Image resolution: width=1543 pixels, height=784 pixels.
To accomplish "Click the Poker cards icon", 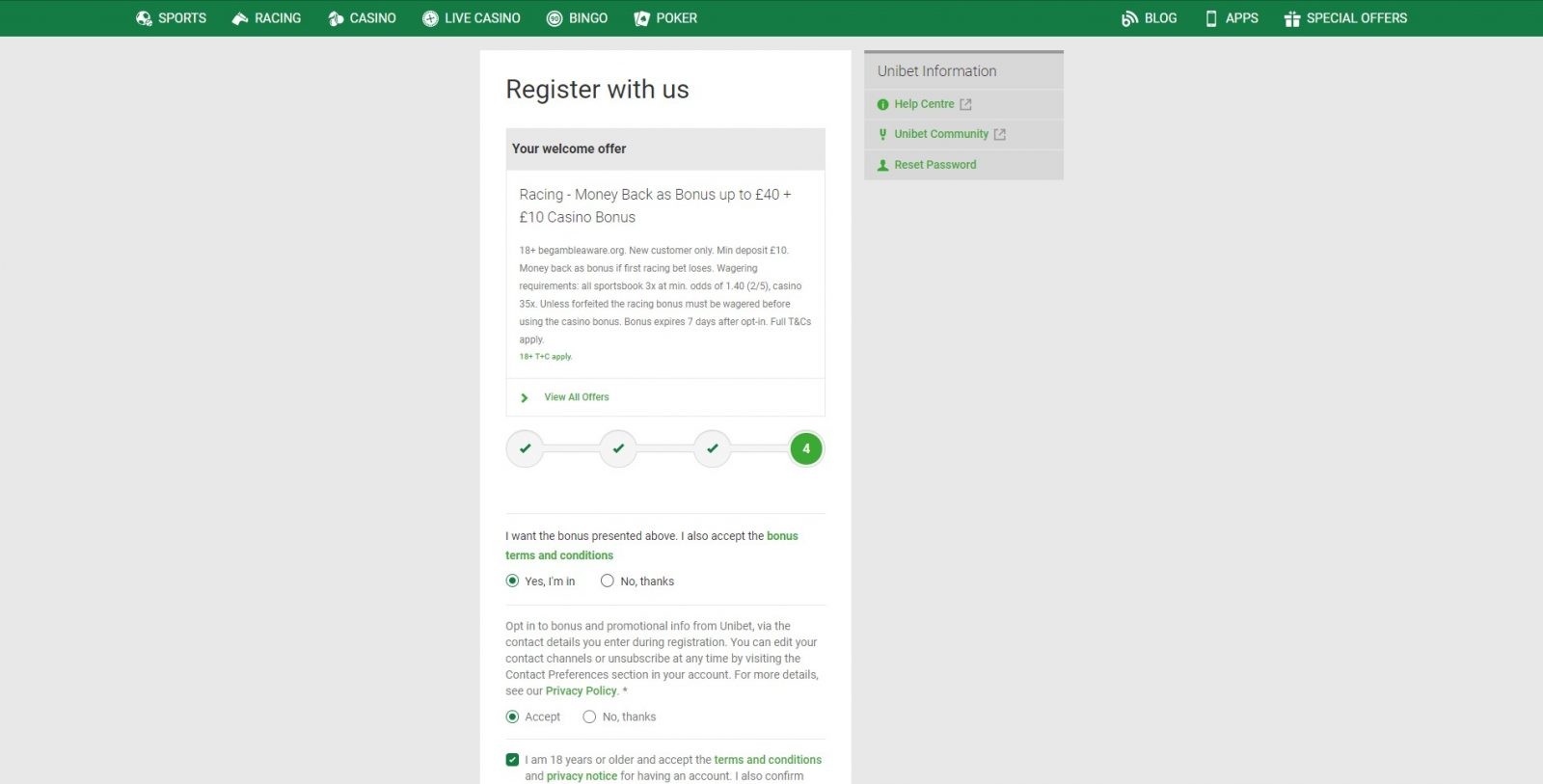I will point(641,18).
